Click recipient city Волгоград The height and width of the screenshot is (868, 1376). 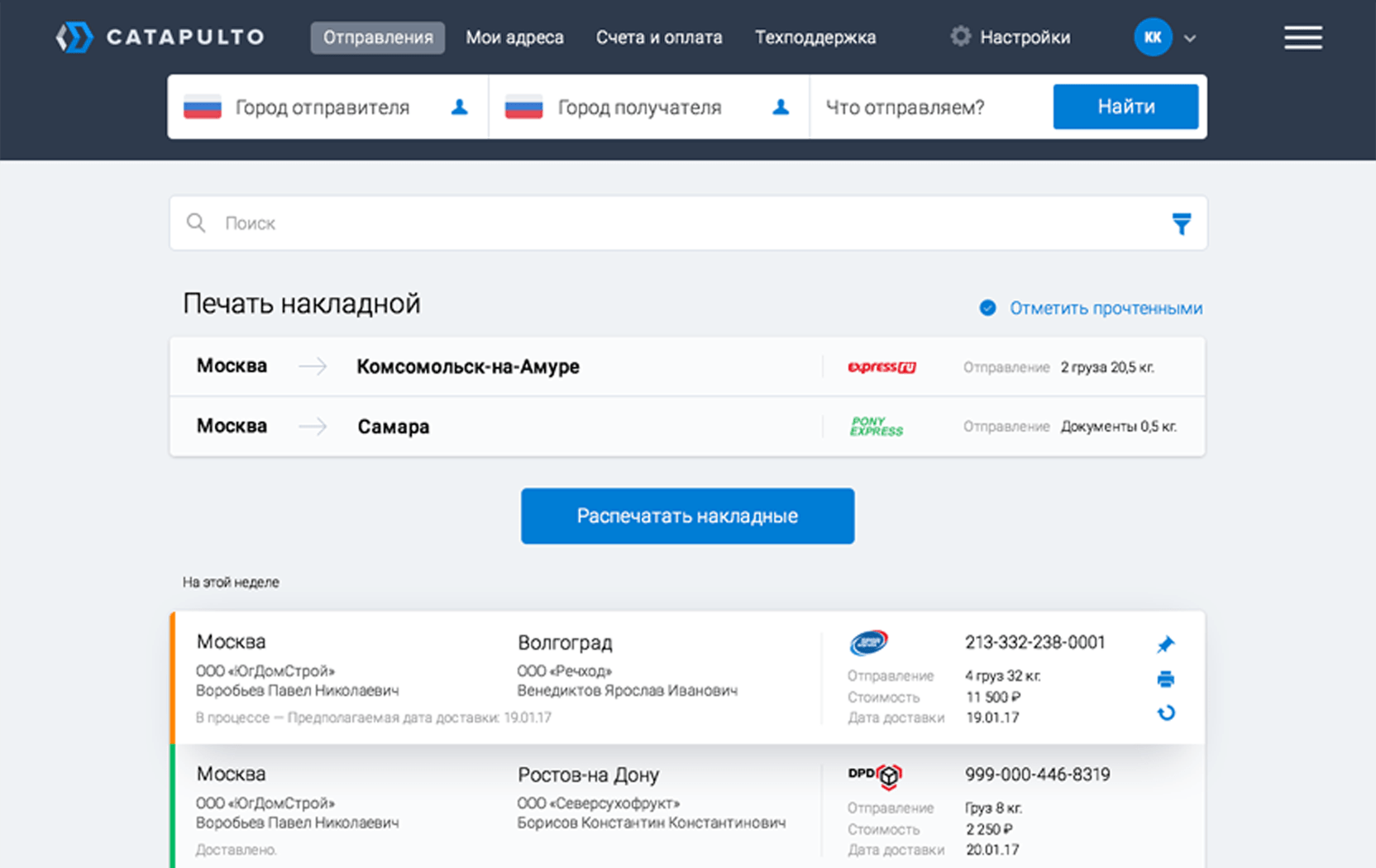pyautogui.click(x=565, y=642)
